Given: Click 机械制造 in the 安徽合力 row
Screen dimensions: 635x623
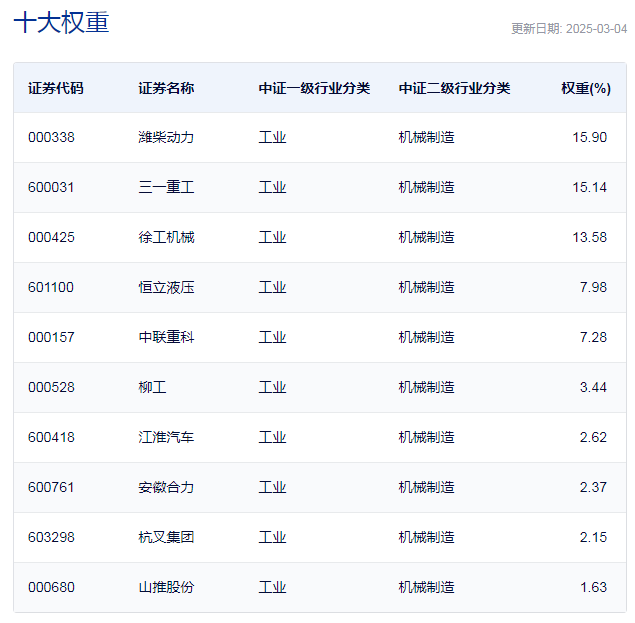Looking at the screenshot, I should tap(426, 487).
